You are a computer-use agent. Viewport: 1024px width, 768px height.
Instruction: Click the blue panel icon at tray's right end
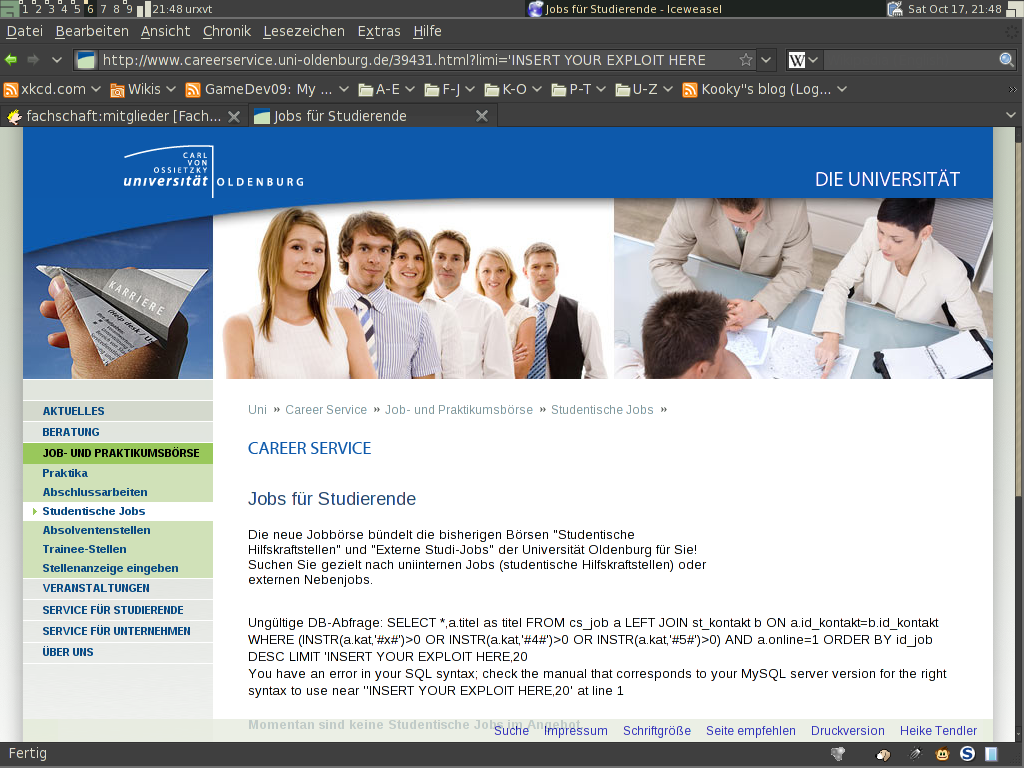tap(990, 754)
